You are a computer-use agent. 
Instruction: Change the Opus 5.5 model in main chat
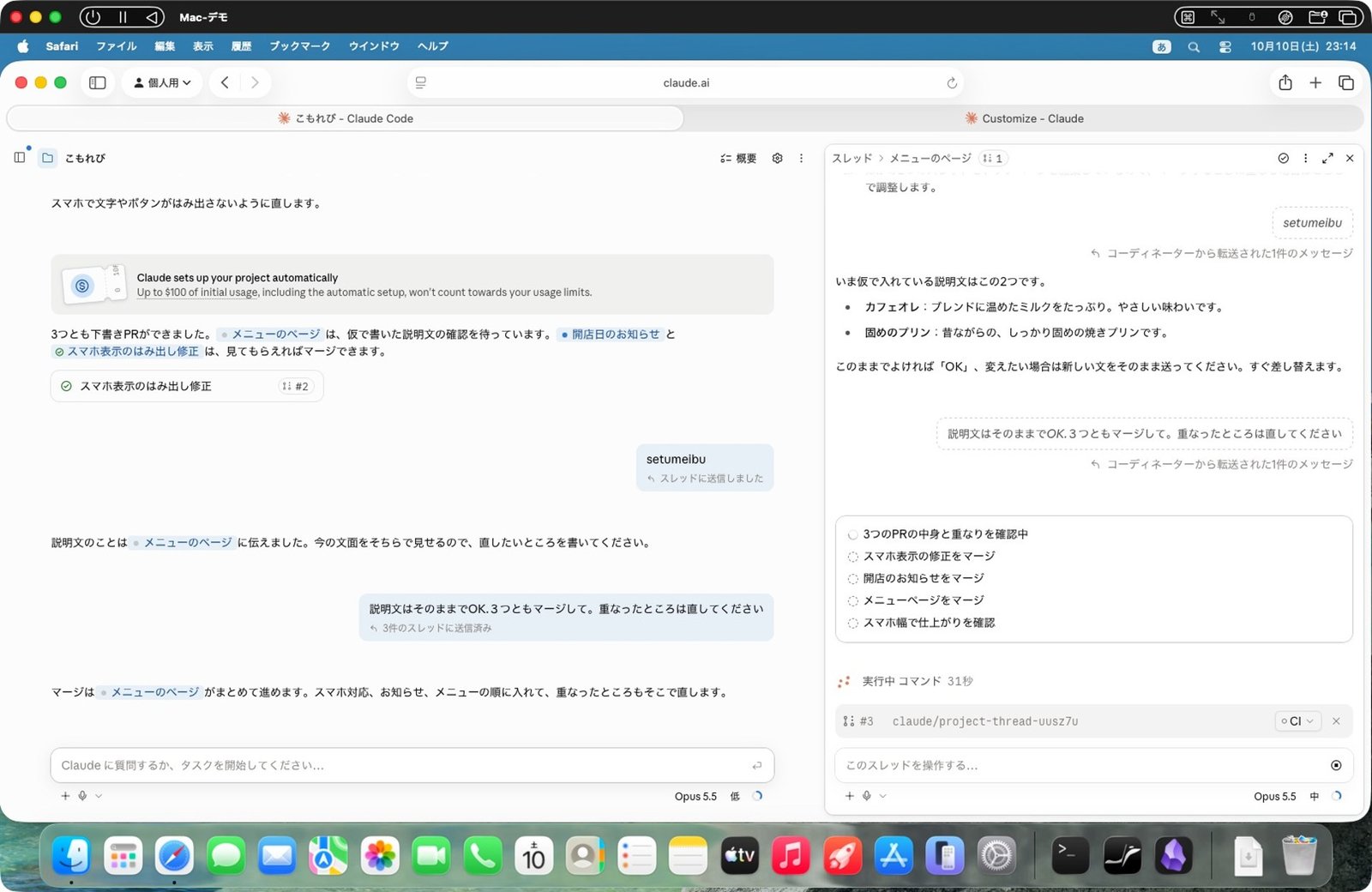pos(695,796)
